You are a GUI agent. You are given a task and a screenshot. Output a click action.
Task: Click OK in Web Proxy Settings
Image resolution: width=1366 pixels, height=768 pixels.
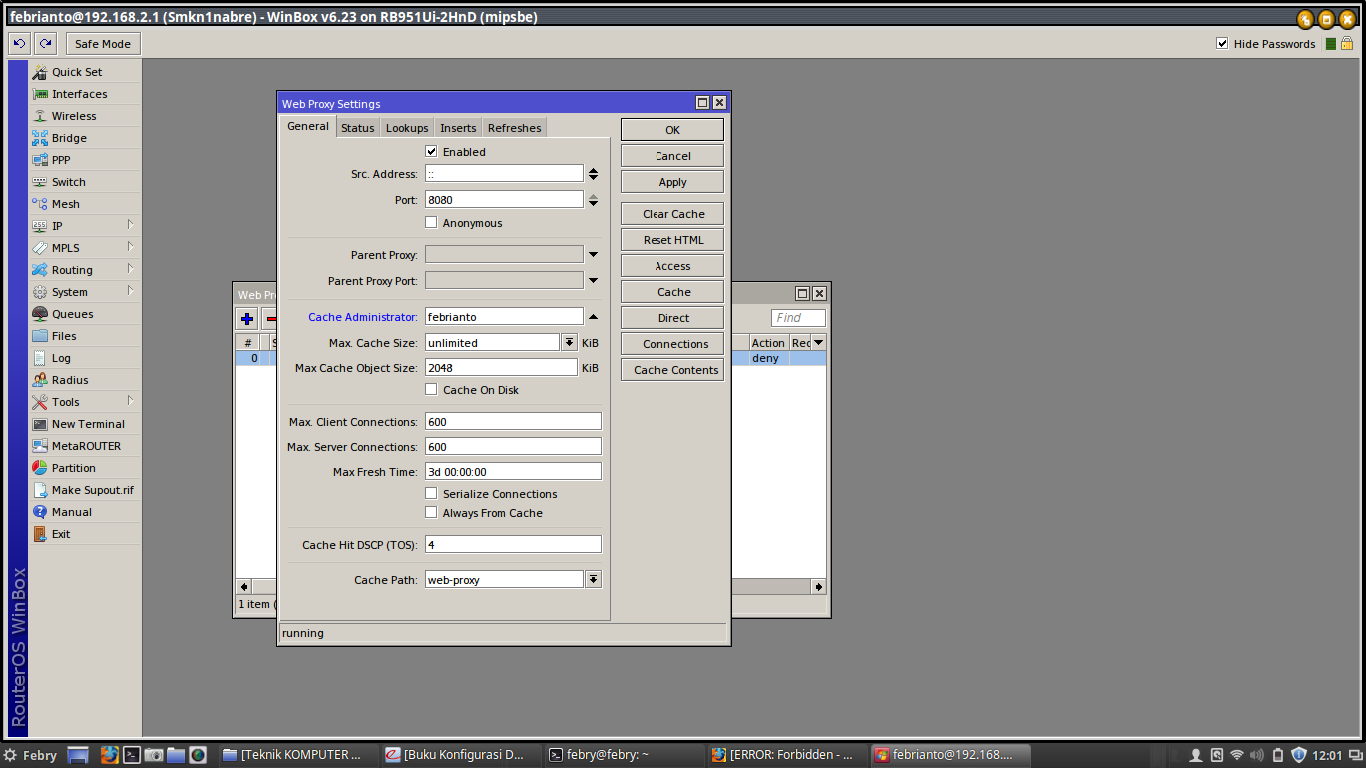672,130
